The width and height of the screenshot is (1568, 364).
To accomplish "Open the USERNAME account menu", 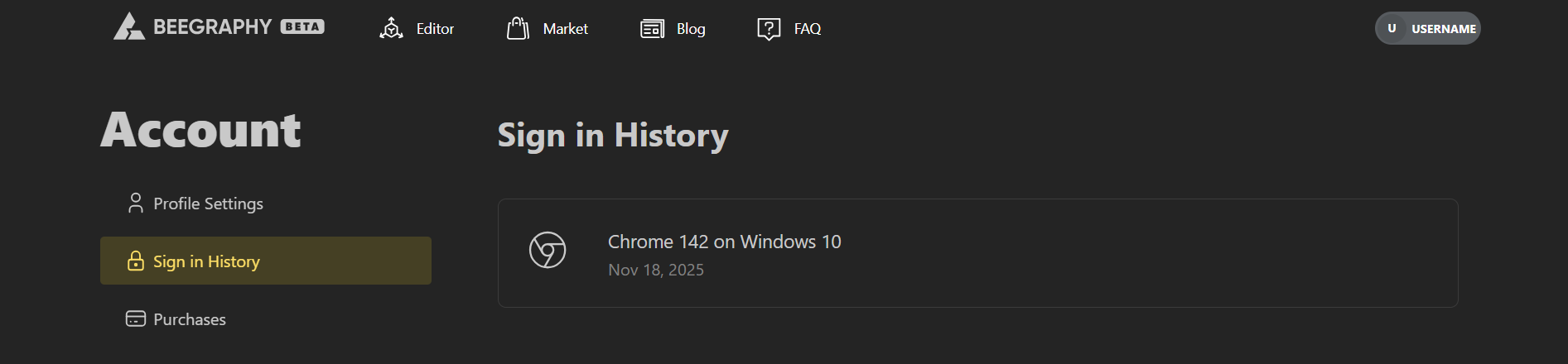I will click(x=1443, y=29).
